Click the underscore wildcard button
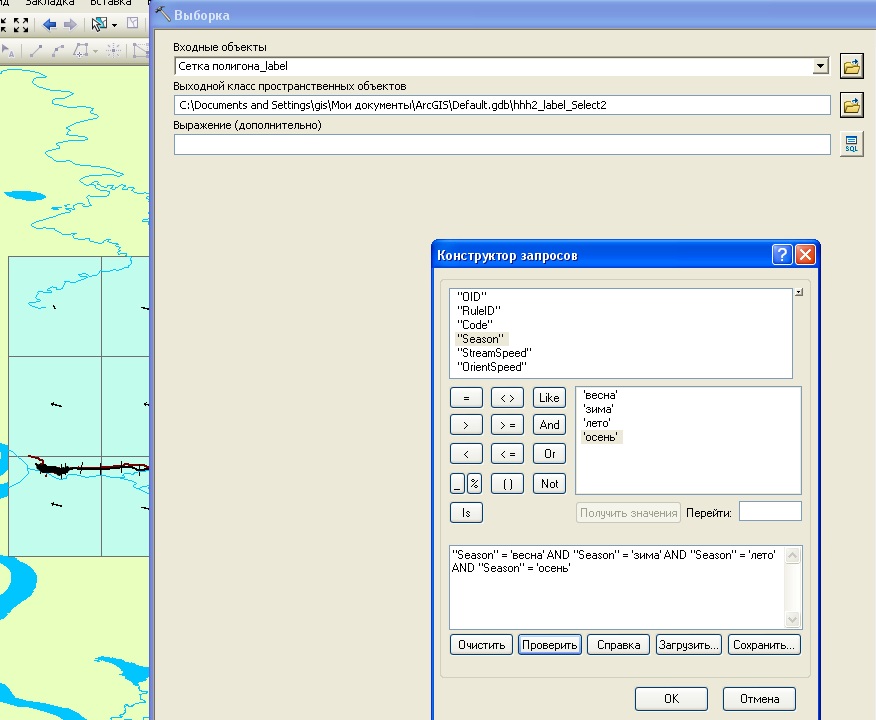 [457, 484]
